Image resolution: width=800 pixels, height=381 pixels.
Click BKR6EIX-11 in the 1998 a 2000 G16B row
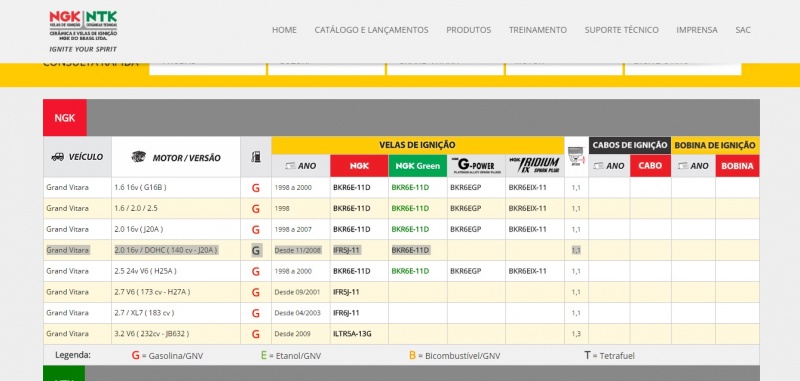coord(528,188)
